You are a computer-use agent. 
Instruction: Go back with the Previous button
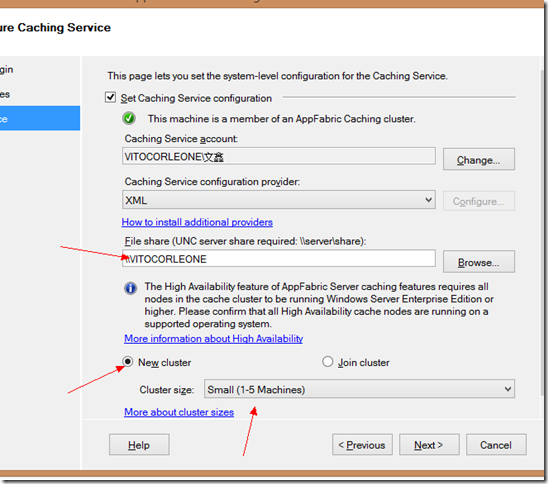pyautogui.click(x=362, y=445)
